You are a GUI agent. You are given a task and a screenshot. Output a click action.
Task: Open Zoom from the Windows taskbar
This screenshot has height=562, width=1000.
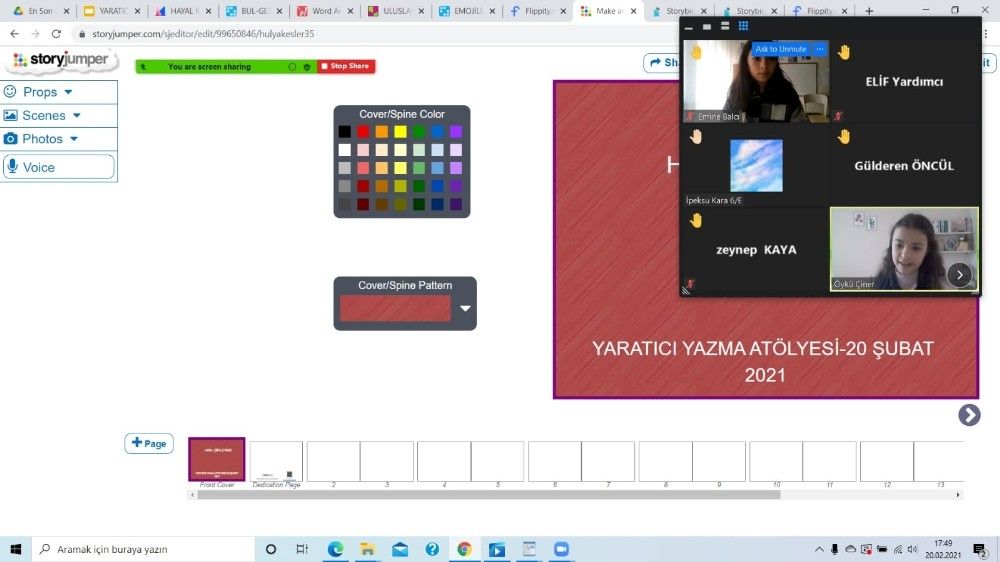[x=560, y=549]
